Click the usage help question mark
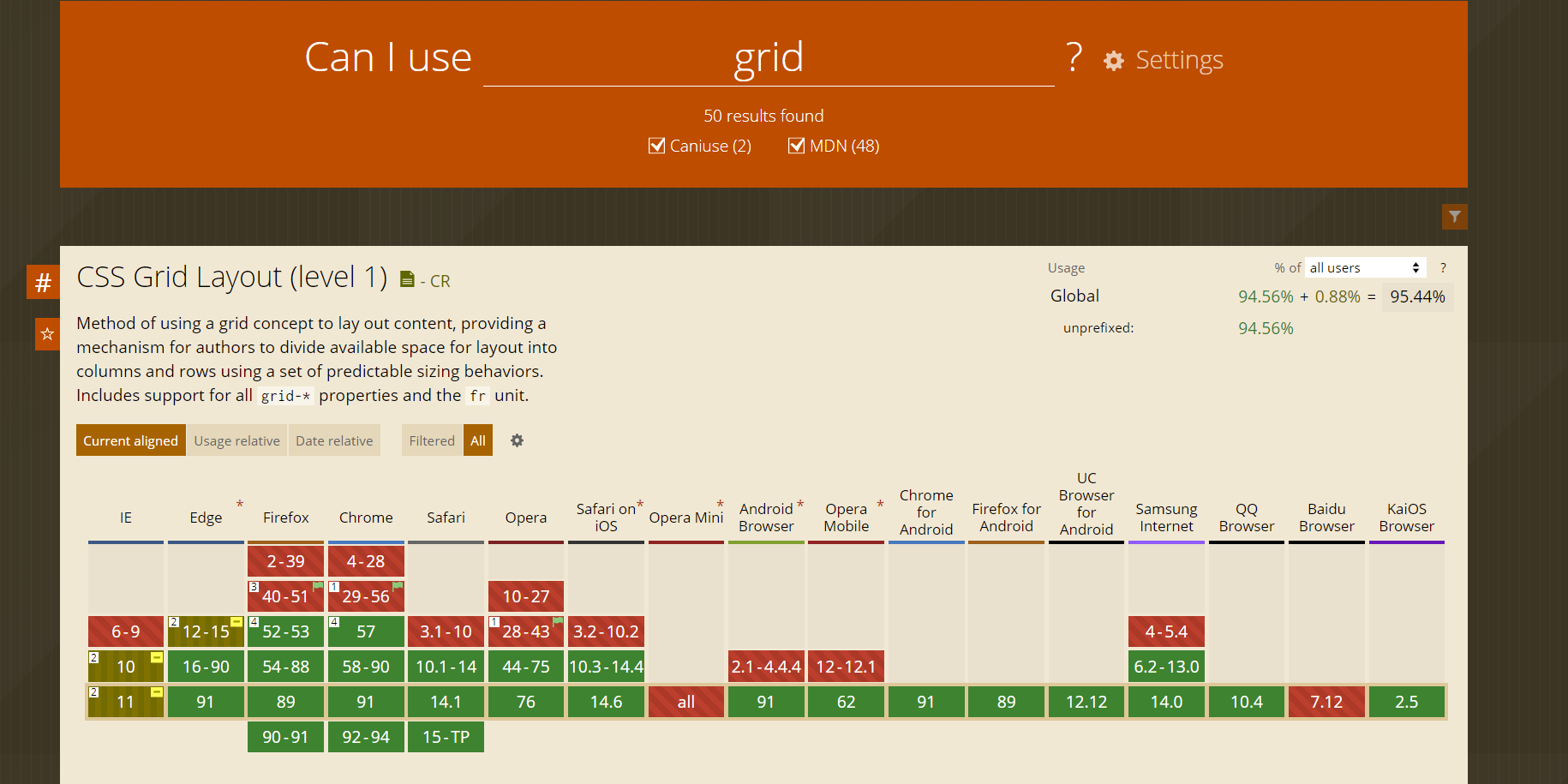This screenshot has height=784, width=1568. 1443,268
